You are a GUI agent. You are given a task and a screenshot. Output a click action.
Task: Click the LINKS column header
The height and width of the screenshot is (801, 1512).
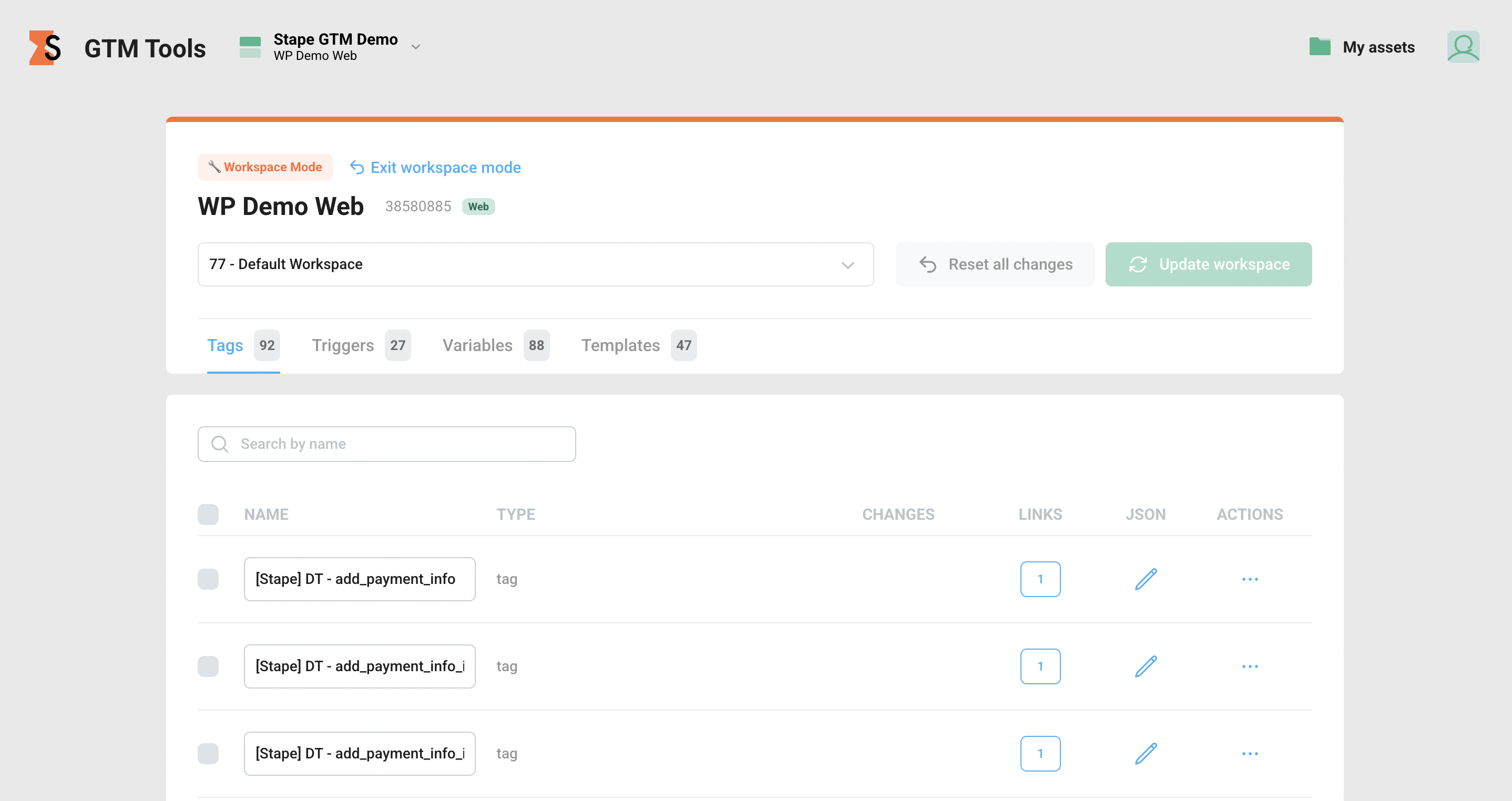point(1040,515)
